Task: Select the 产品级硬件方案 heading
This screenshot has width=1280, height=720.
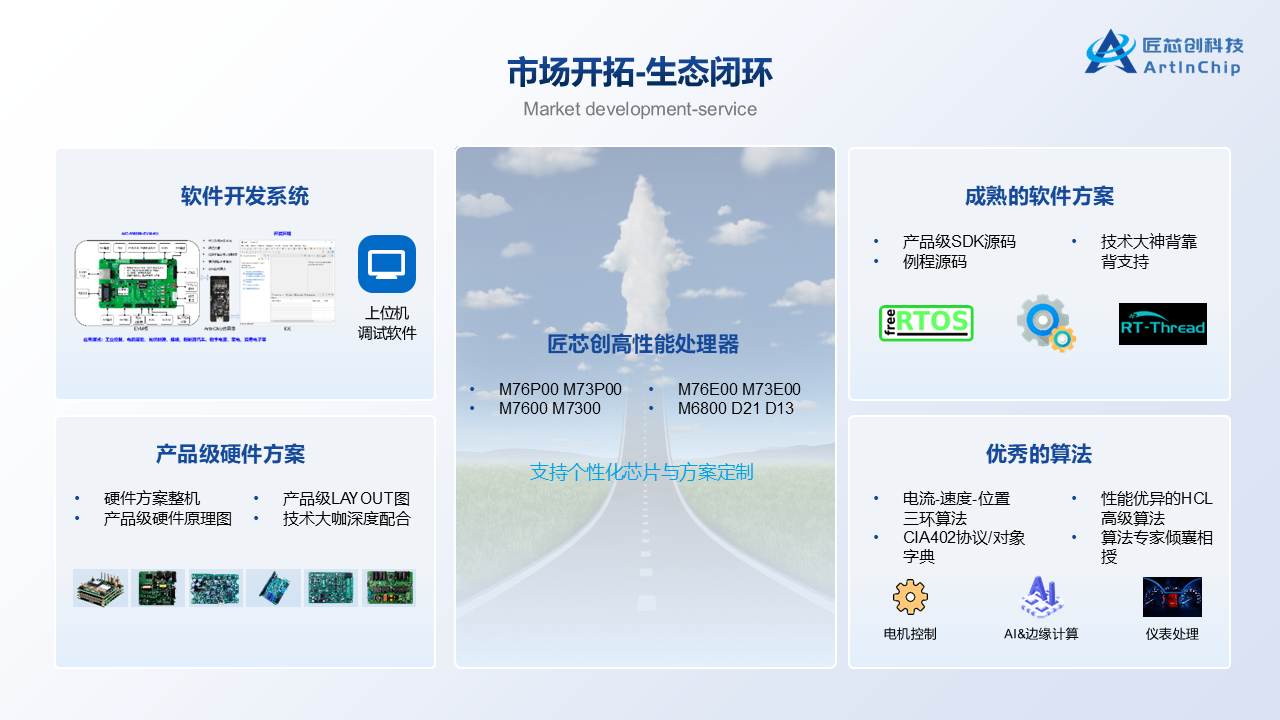Action: pyautogui.click(x=230, y=454)
